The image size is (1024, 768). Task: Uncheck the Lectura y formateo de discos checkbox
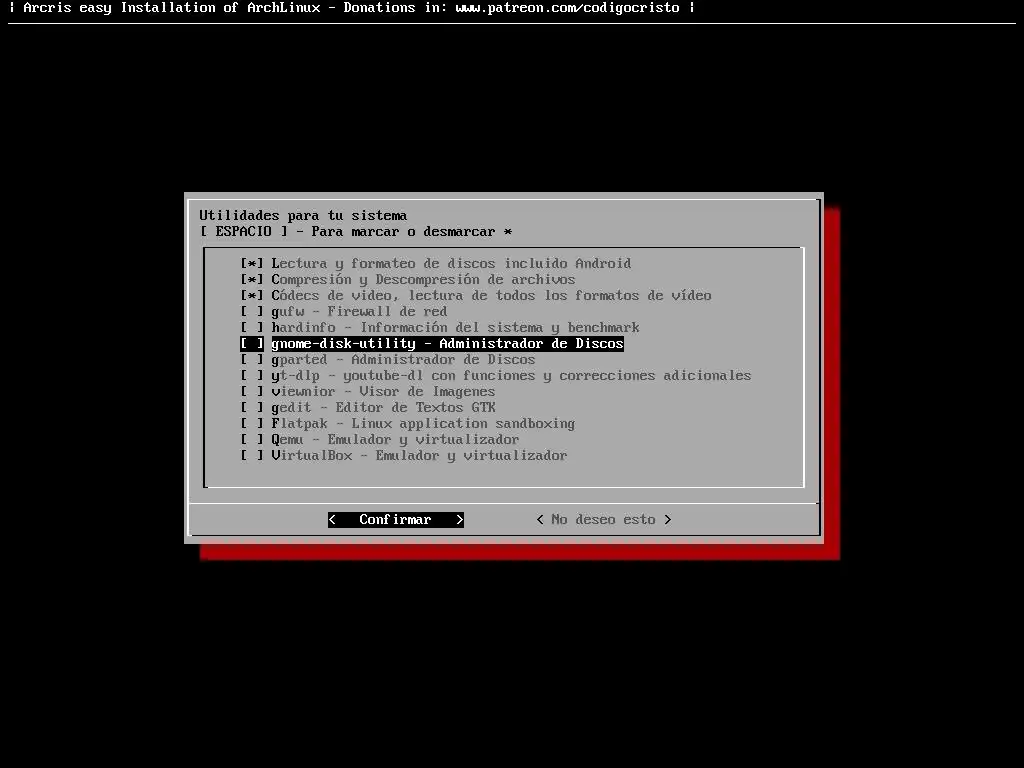click(252, 263)
